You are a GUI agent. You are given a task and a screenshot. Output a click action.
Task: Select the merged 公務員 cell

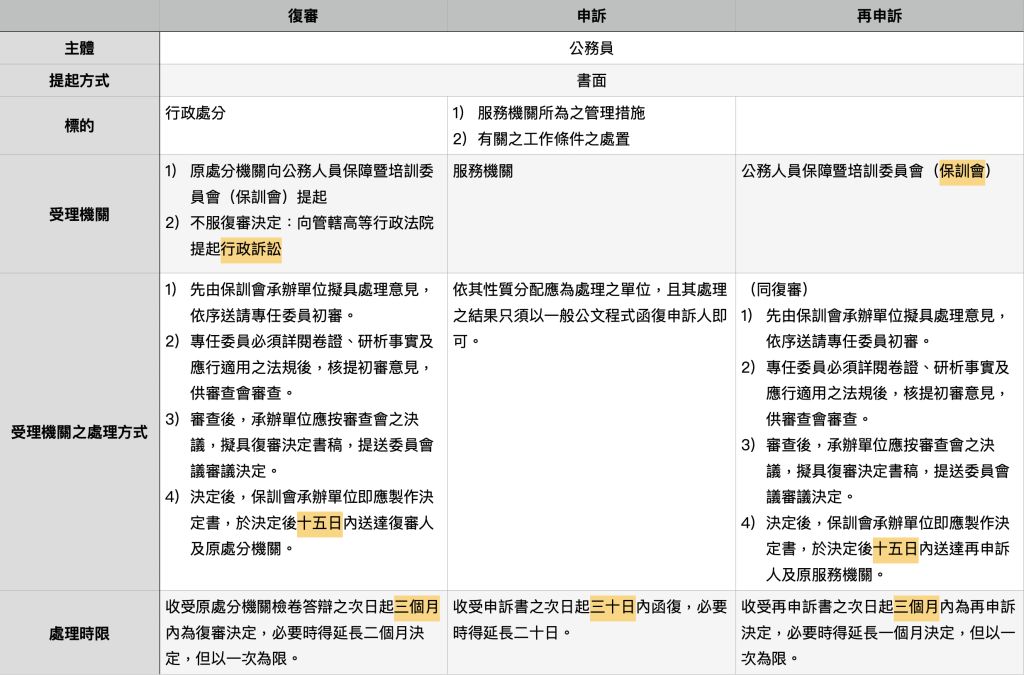[x=591, y=48]
